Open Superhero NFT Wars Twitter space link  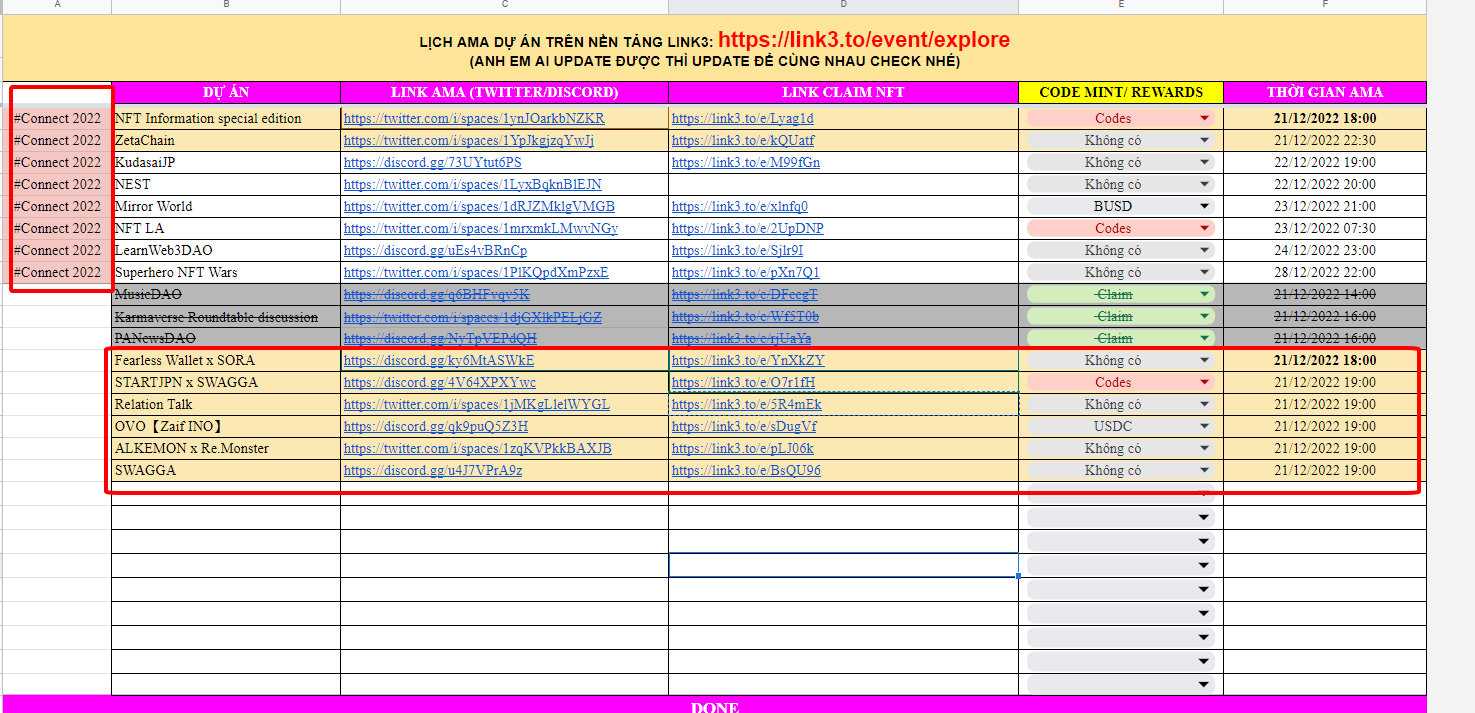pos(476,272)
